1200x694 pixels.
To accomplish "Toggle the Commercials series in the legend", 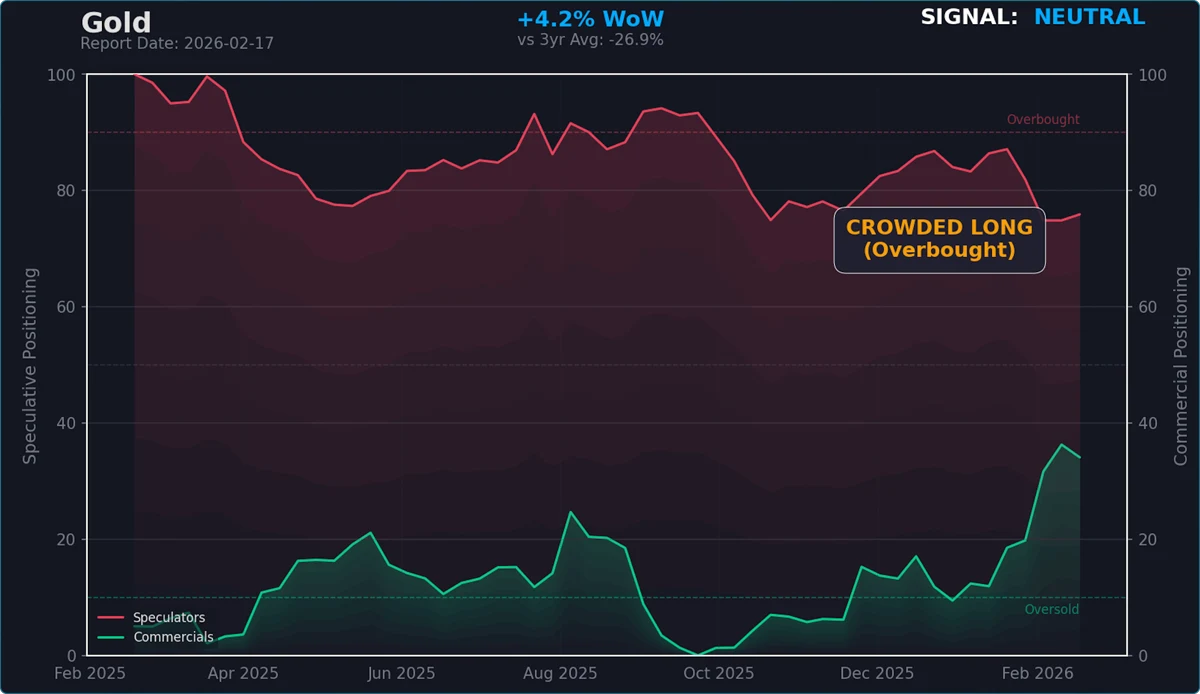I will point(173,637).
